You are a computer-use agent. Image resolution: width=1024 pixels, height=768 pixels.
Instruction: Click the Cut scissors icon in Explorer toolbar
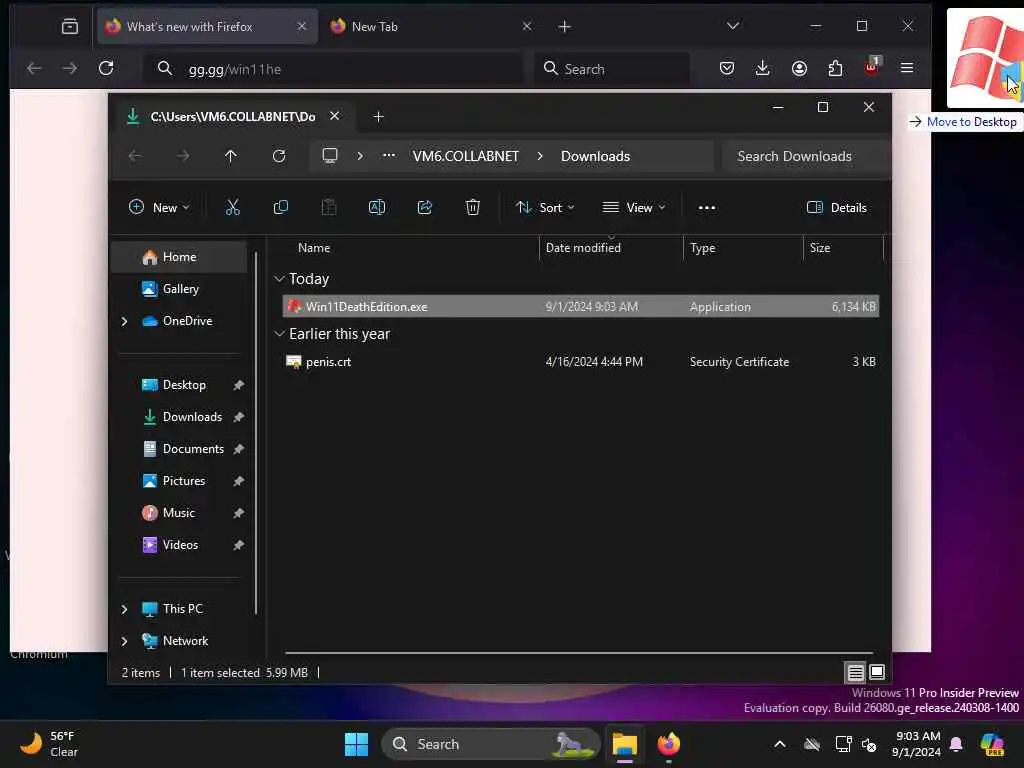[x=232, y=208]
